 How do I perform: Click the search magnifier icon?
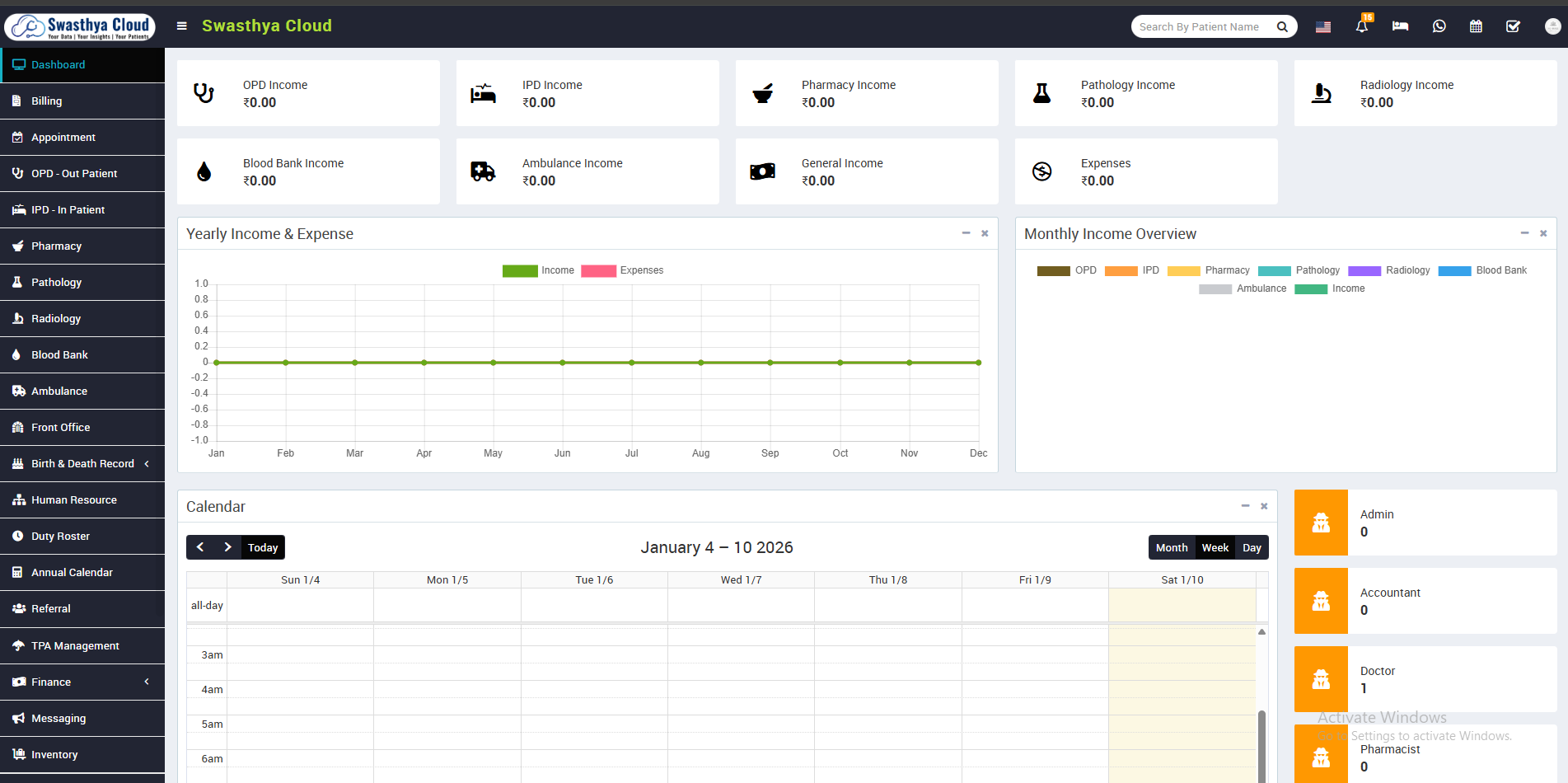[1282, 26]
